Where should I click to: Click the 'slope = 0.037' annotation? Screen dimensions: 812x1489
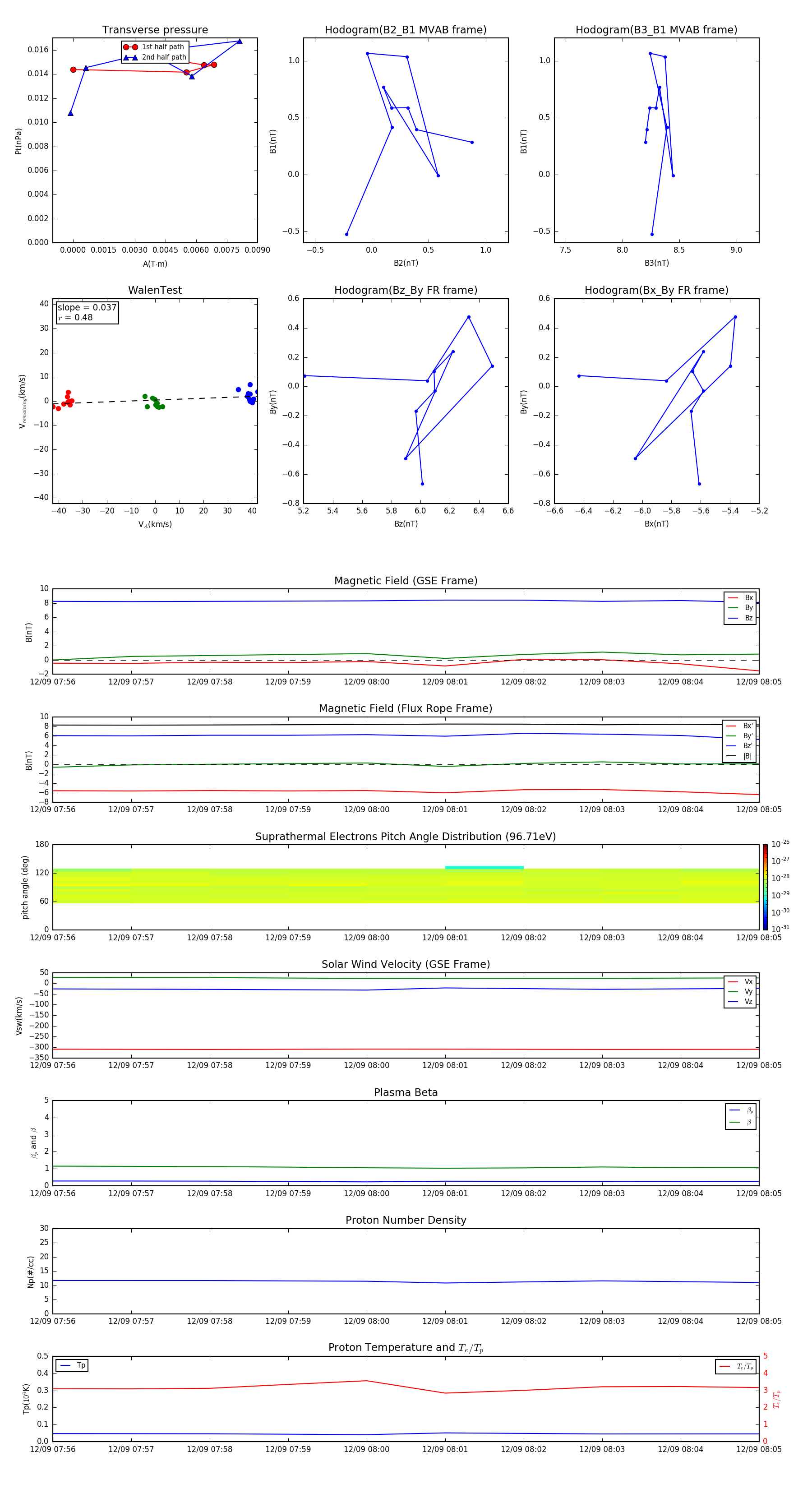(x=87, y=308)
